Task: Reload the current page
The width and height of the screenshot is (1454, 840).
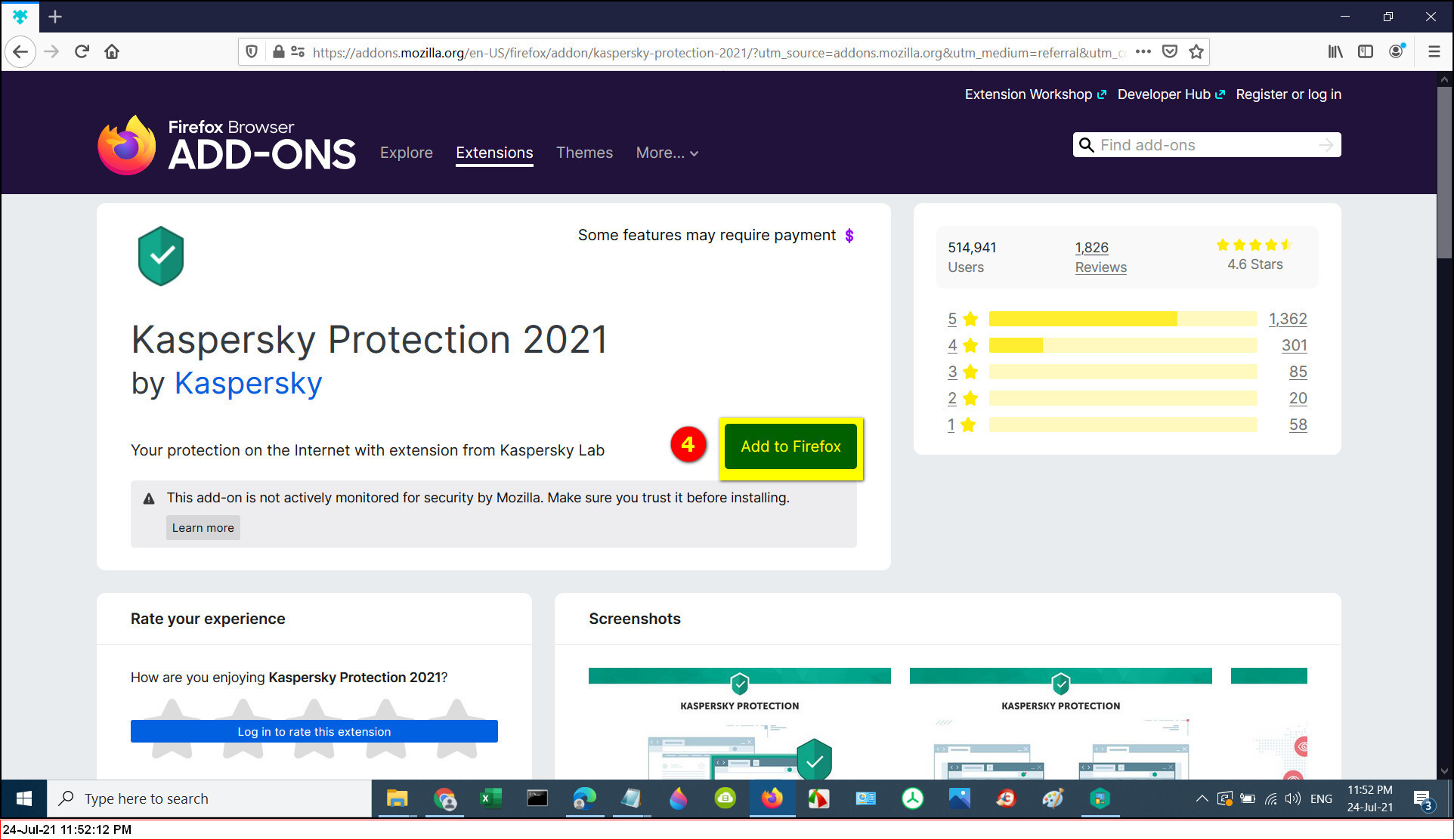Action: (x=82, y=52)
